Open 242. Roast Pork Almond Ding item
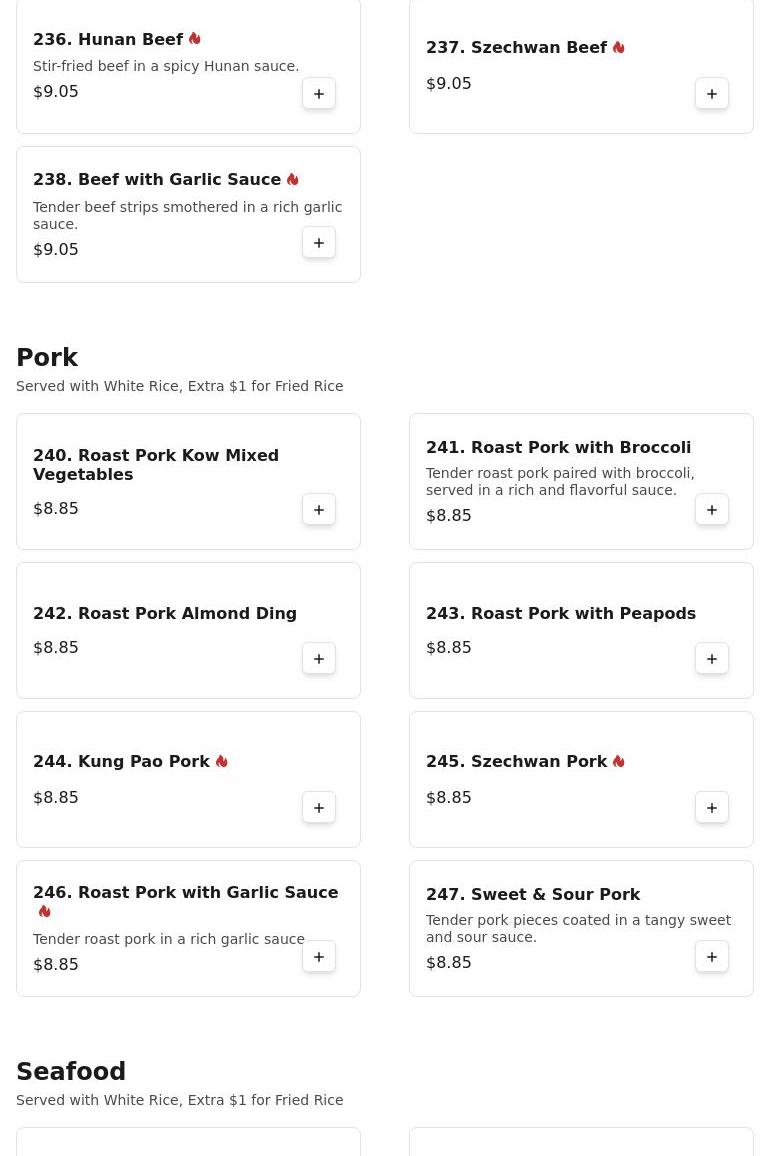 click(165, 614)
